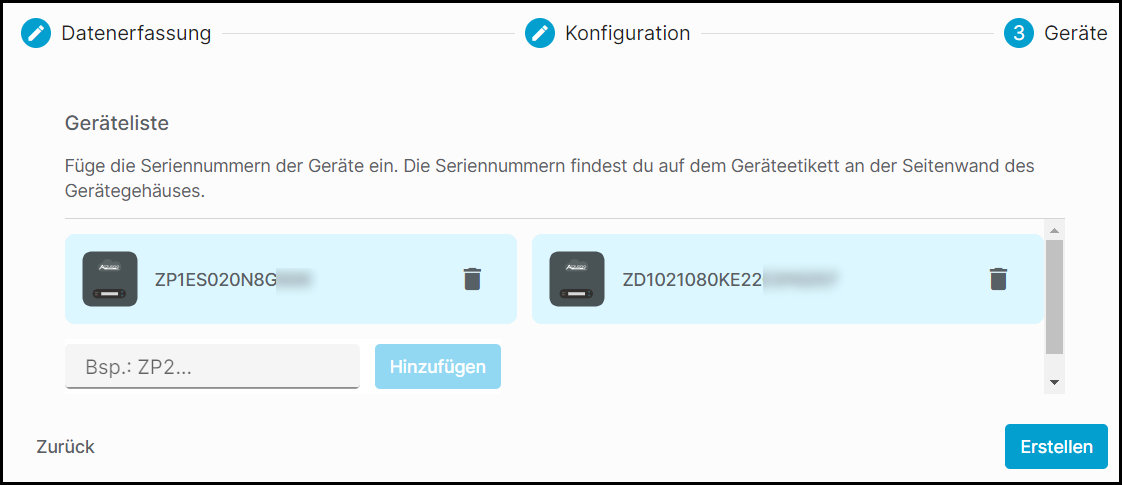Screen dimensions: 1122x485
Task: Go back with the Zurück link
Action: (65, 447)
